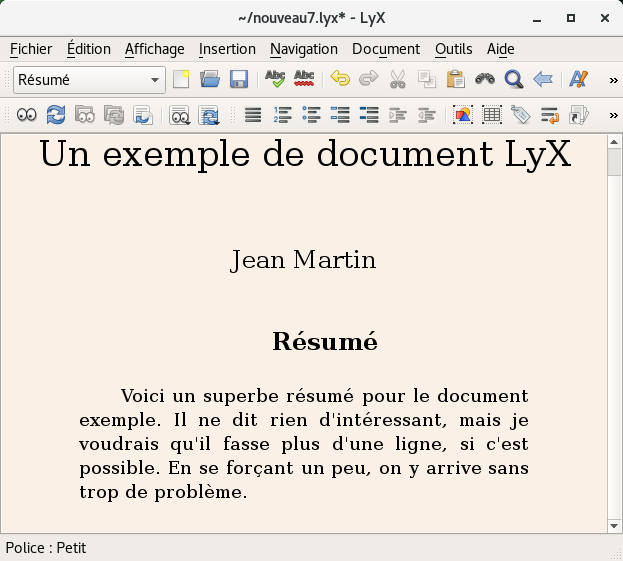Insert cross-reference icon
The width and height of the screenshot is (623, 561).
[x=550, y=115]
